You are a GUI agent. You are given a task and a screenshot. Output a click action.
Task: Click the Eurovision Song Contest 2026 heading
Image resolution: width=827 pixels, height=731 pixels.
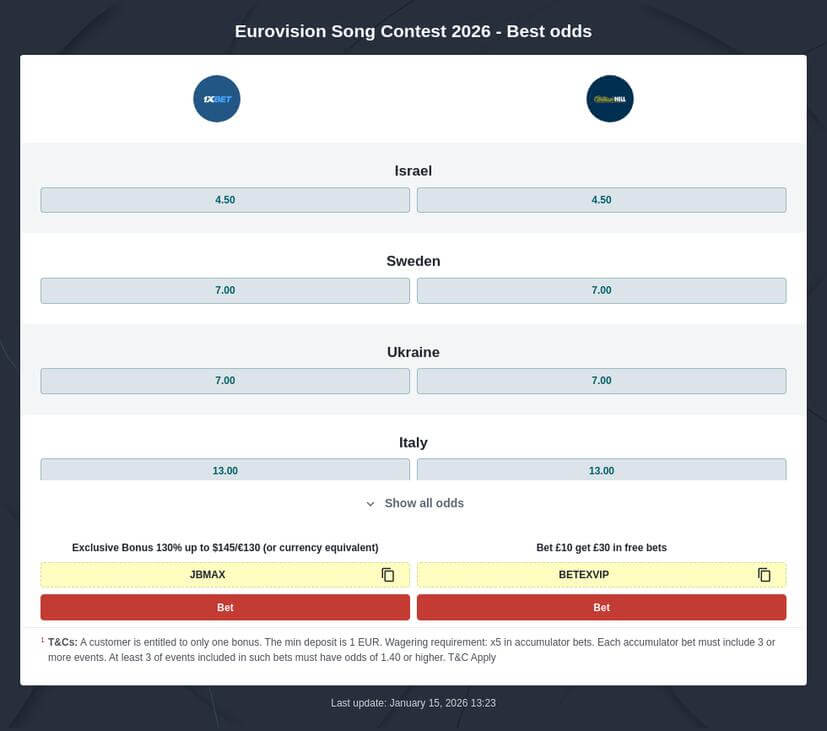point(413,31)
